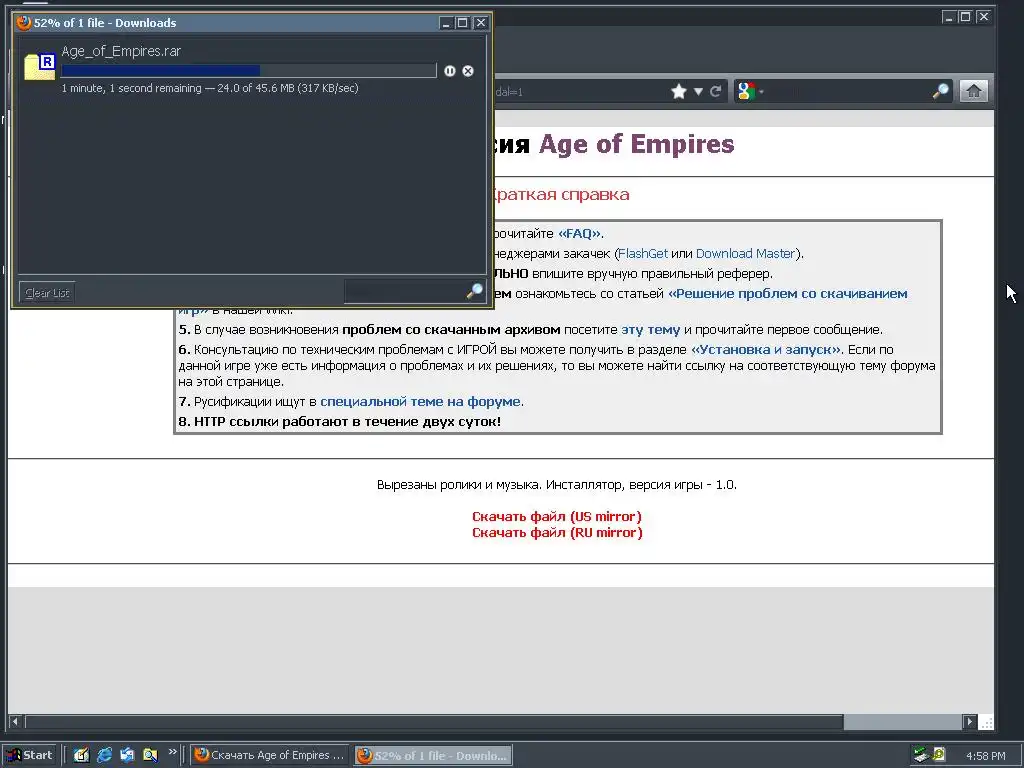Maximize the Downloads window
The width and height of the screenshot is (1024, 768).
point(462,23)
